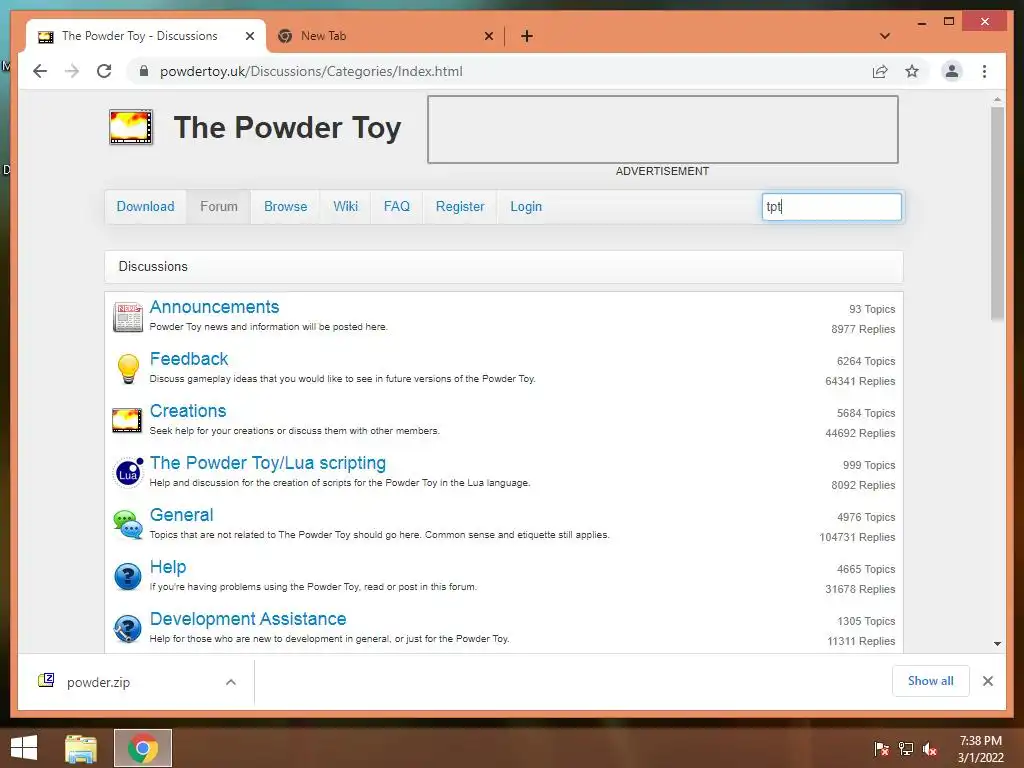Switch to the New Tab tab
This screenshot has width=1024, height=768.
(x=385, y=36)
